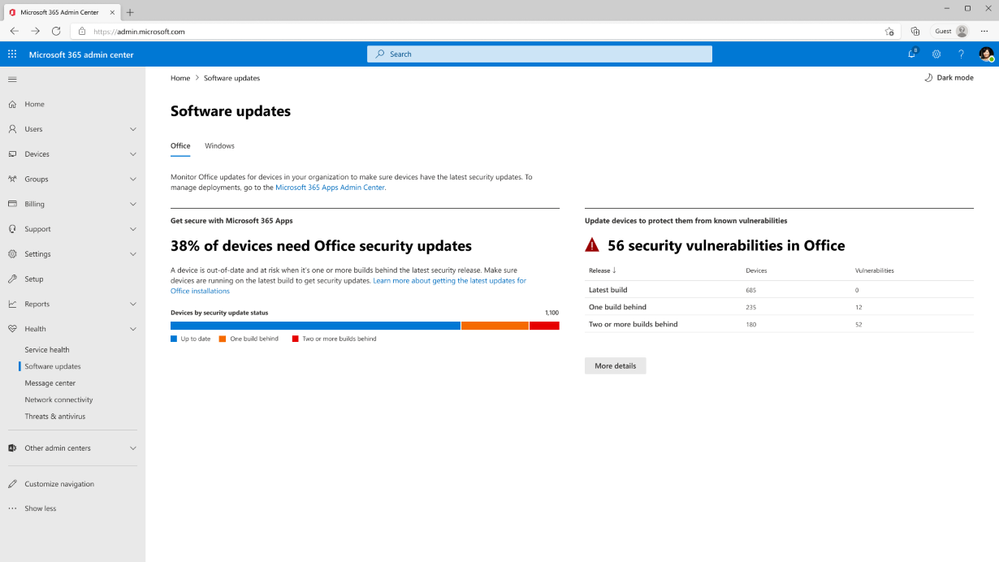Screen dimensions: 999x562
Task: Open help question mark icon
Action: pyautogui.click(x=961, y=54)
